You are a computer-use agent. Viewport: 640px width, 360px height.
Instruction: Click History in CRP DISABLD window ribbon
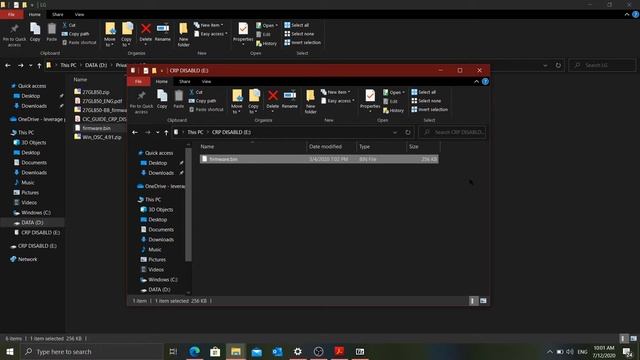[x=393, y=110]
